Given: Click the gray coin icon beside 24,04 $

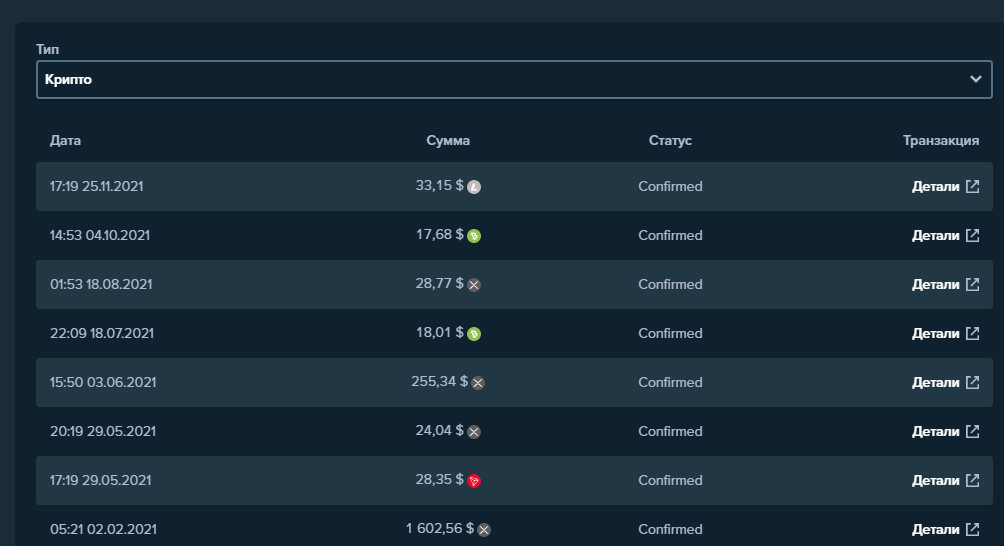Looking at the screenshot, I should (x=474, y=432).
